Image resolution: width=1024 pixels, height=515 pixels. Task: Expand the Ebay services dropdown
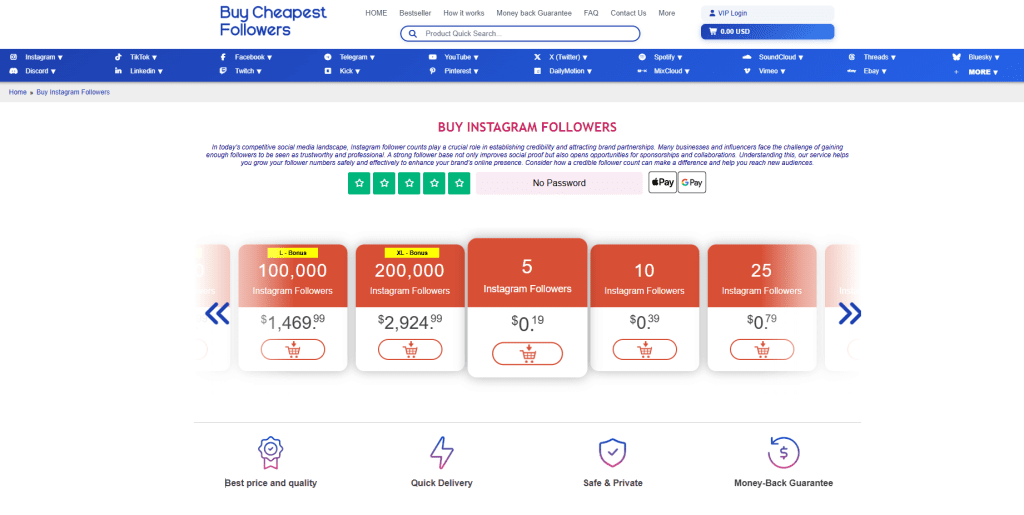coord(875,71)
